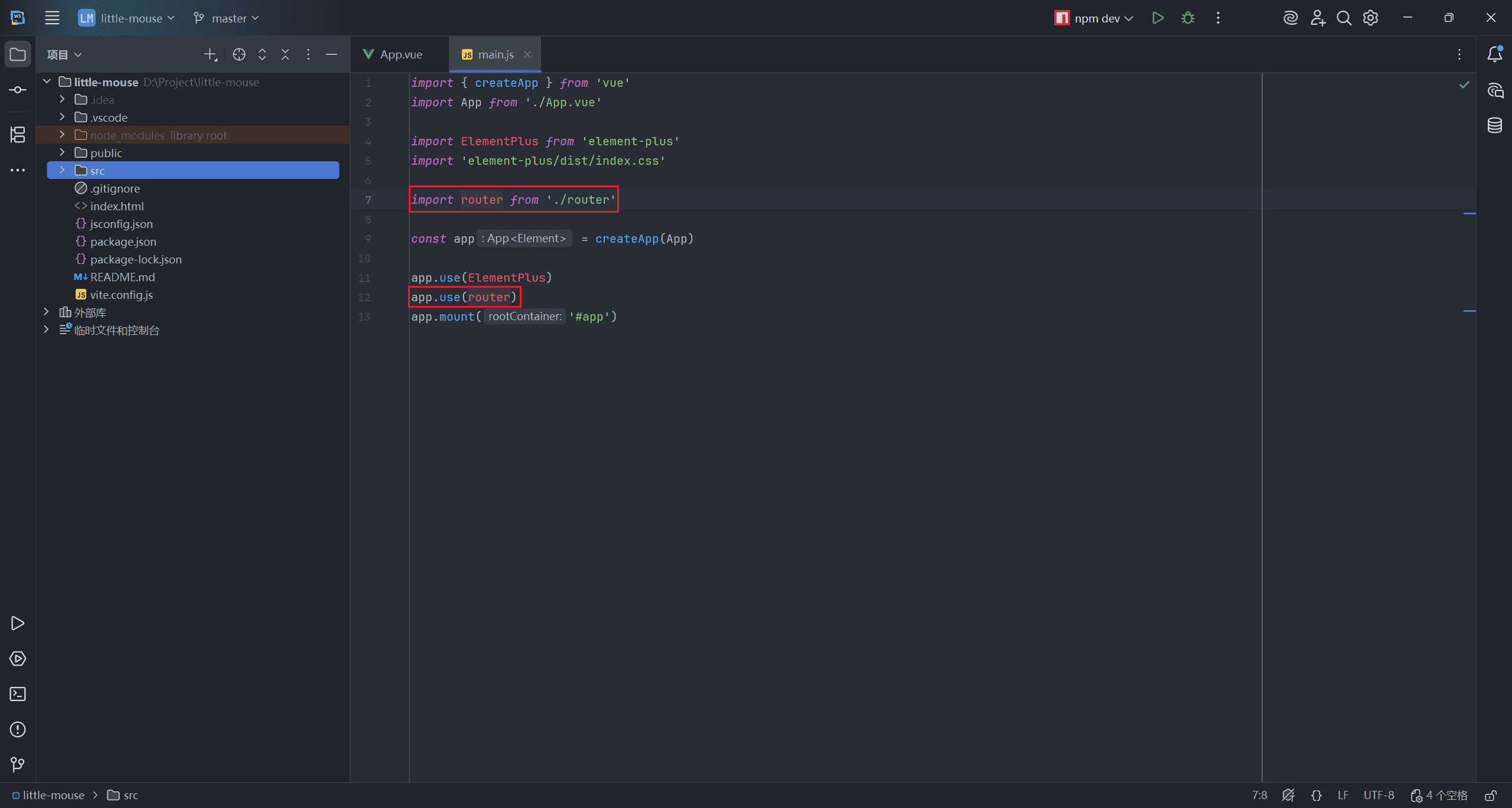1512x808 pixels.
Task: Open the Terminal tool window
Action: pos(18,694)
